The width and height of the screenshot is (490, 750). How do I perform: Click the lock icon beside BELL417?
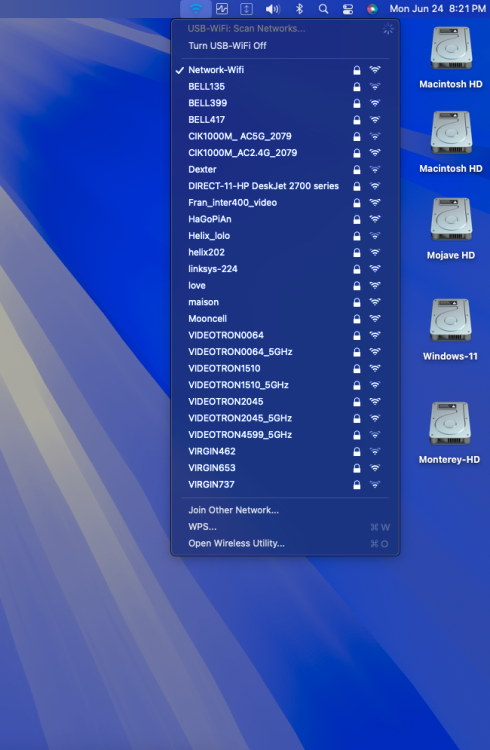click(x=356, y=120)
